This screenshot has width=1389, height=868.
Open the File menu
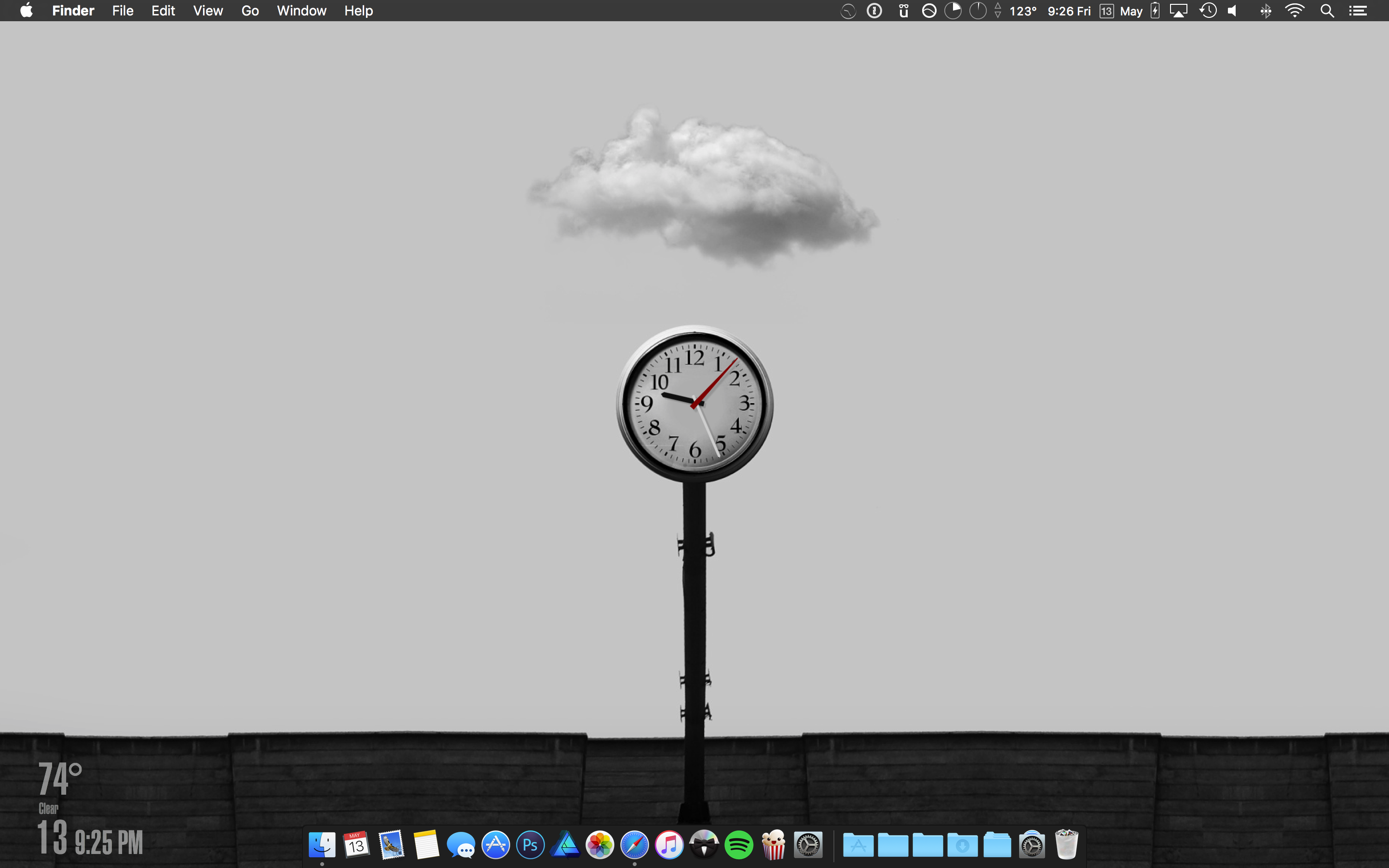[123, 11]
